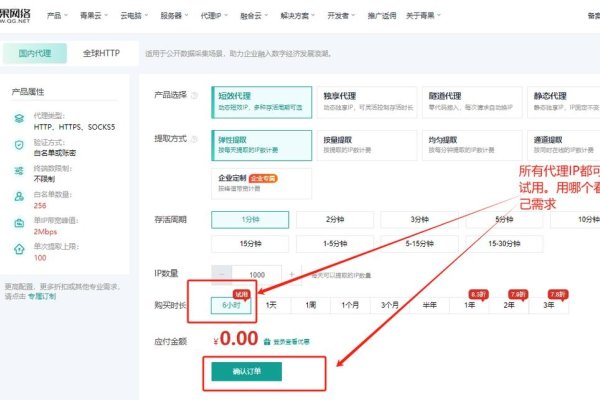Click the 单IP带宽峰值 icon
Image resolution: width=600 pixels, height=400 pixels.
(19, 223)
